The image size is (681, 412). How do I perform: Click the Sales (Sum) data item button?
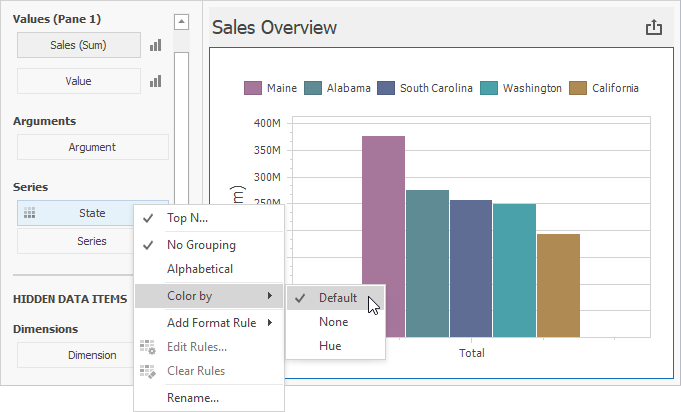[78, 45]
